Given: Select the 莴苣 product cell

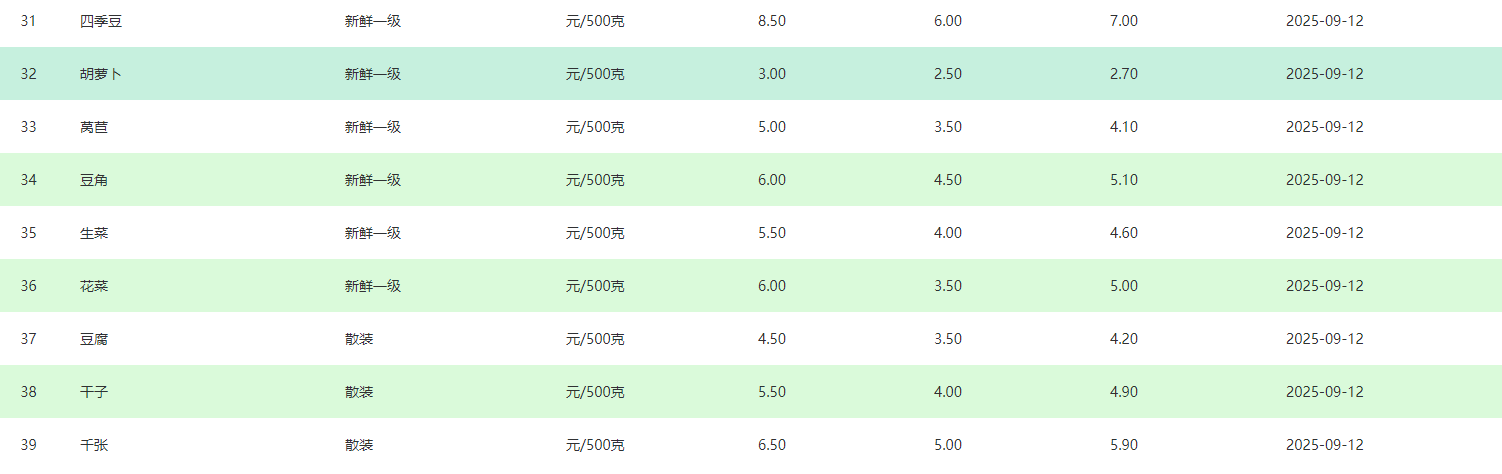Looking at the screenshot, I should (94, 127).
